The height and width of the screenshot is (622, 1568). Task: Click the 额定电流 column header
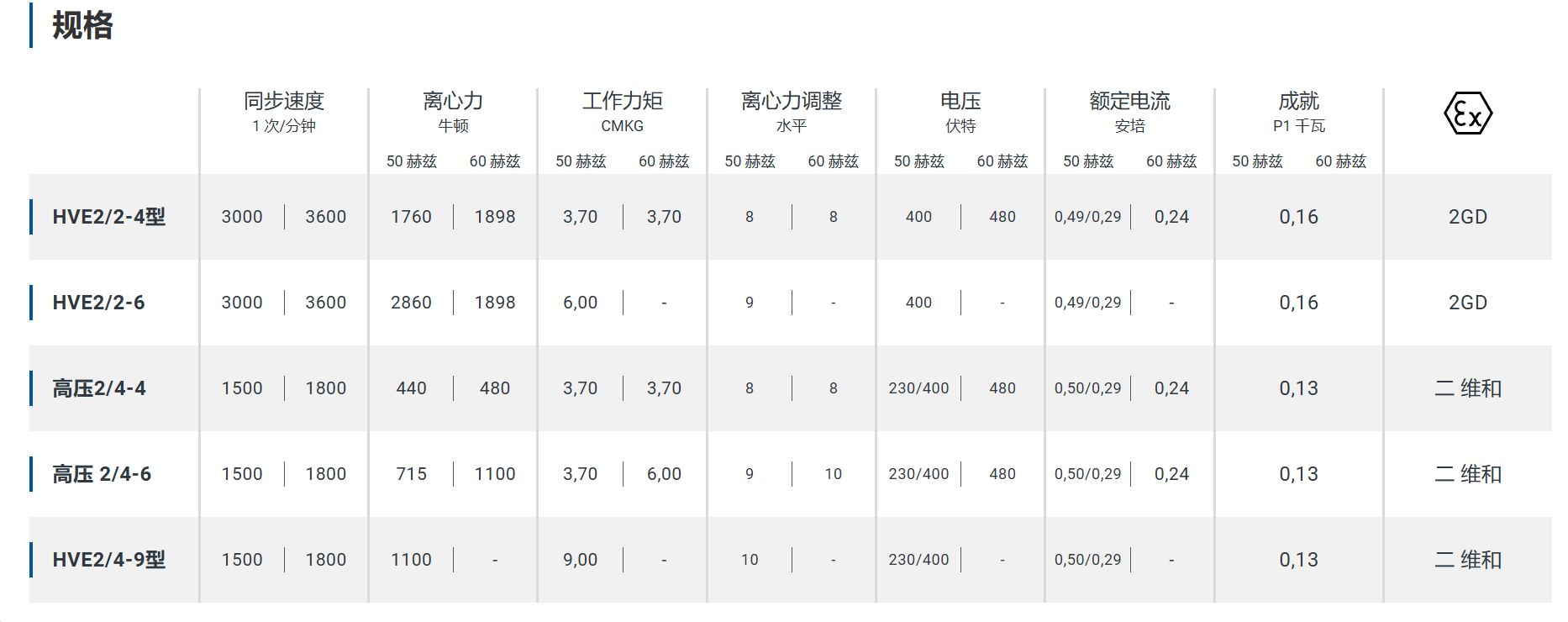[x=1130, y=101]
